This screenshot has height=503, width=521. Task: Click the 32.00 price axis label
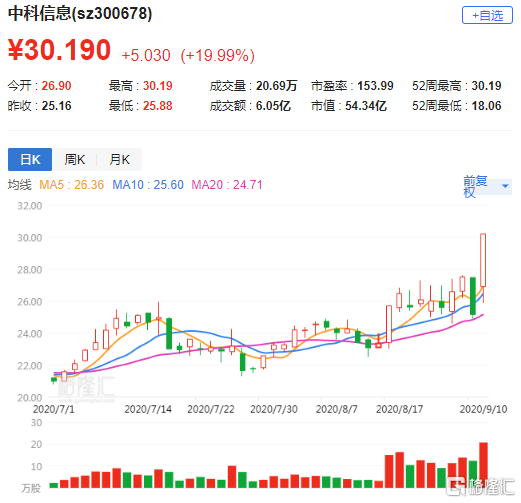[x=30, y=206]
